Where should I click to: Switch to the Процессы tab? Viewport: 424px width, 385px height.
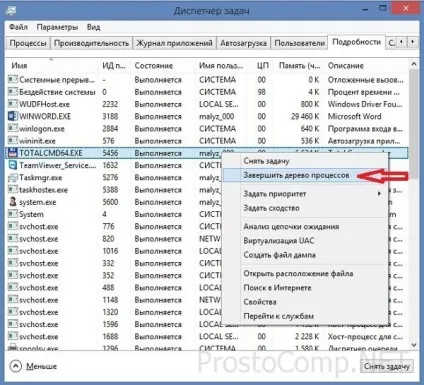click(x=28, y=43)
